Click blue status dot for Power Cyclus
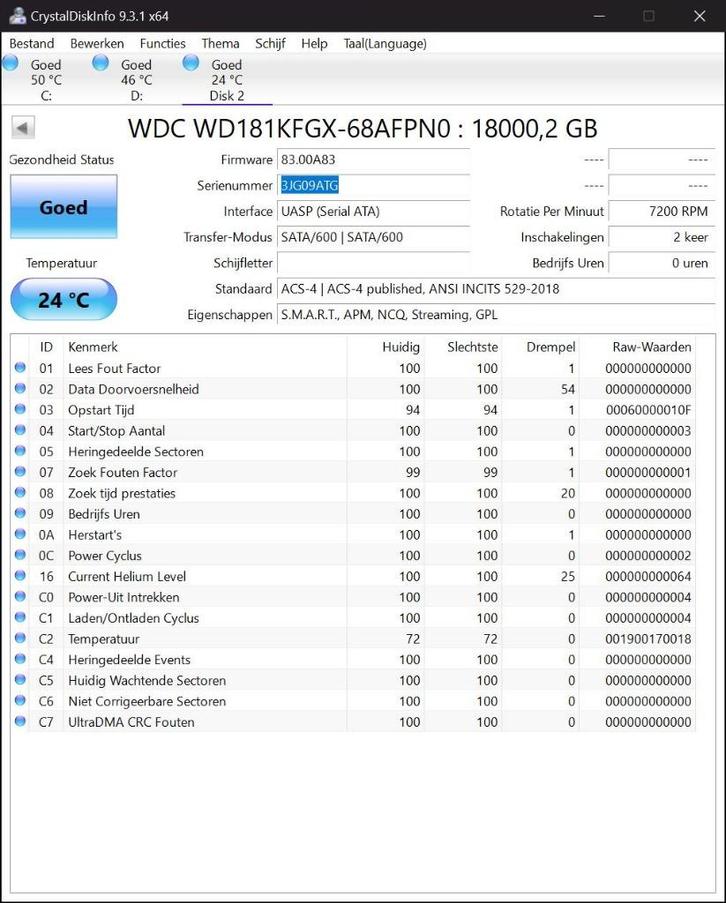This screenshot has width=726, height=903. 20,555
